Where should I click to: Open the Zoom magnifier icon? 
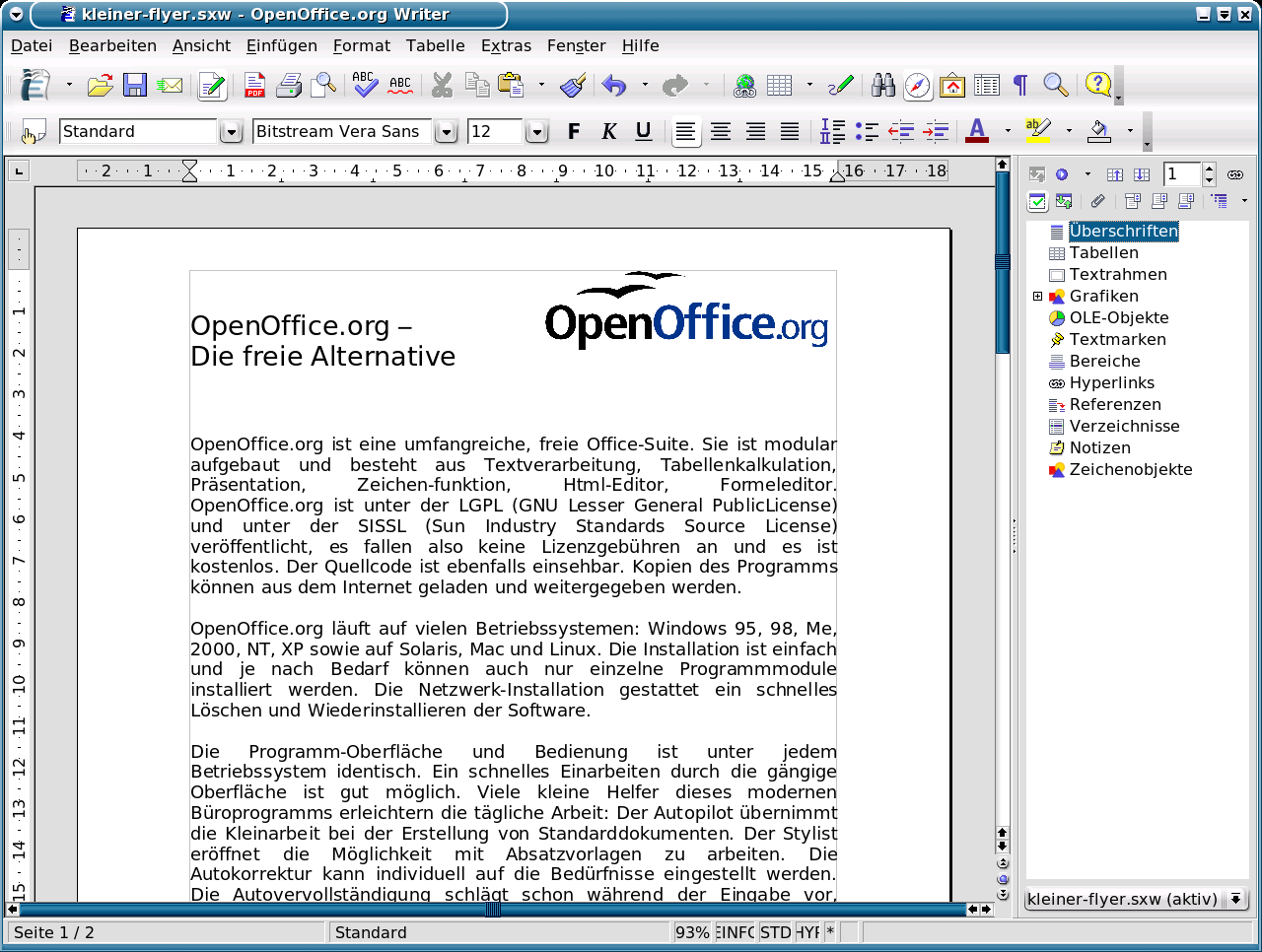coord(1056,86)
